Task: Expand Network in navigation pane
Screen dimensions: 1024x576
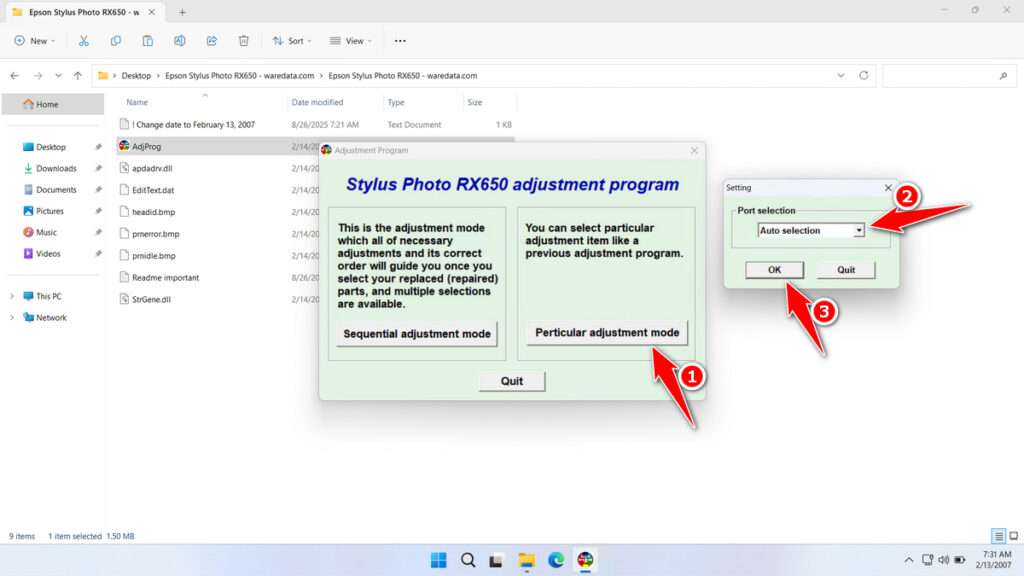Action: click(x=12, y=317)
